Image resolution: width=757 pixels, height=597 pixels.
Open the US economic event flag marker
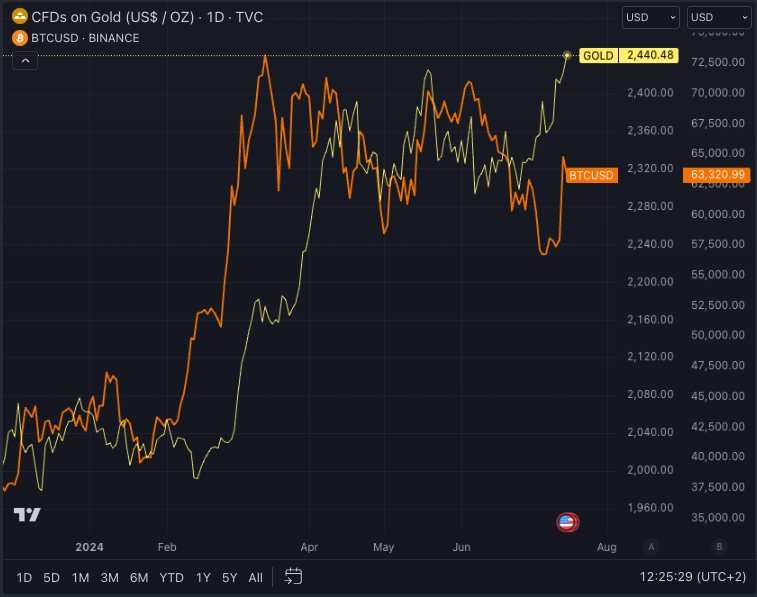coord(567,522)
